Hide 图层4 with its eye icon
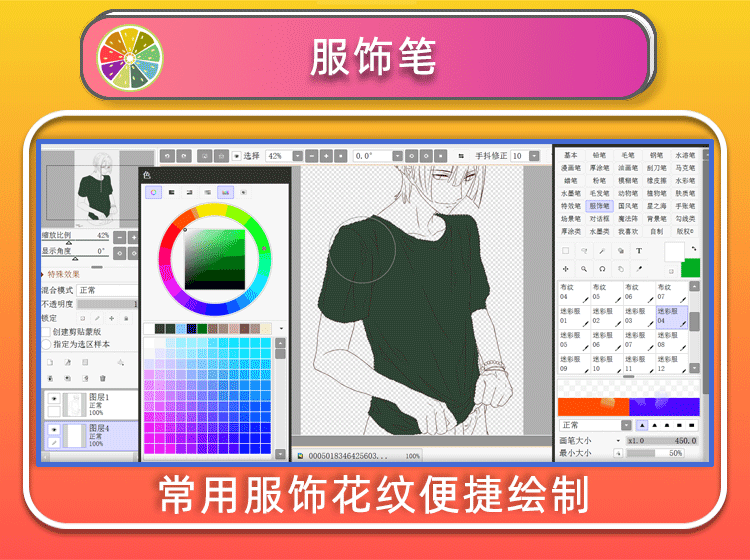This screenshot has width=750, height=560. click(x=54, y=429)
